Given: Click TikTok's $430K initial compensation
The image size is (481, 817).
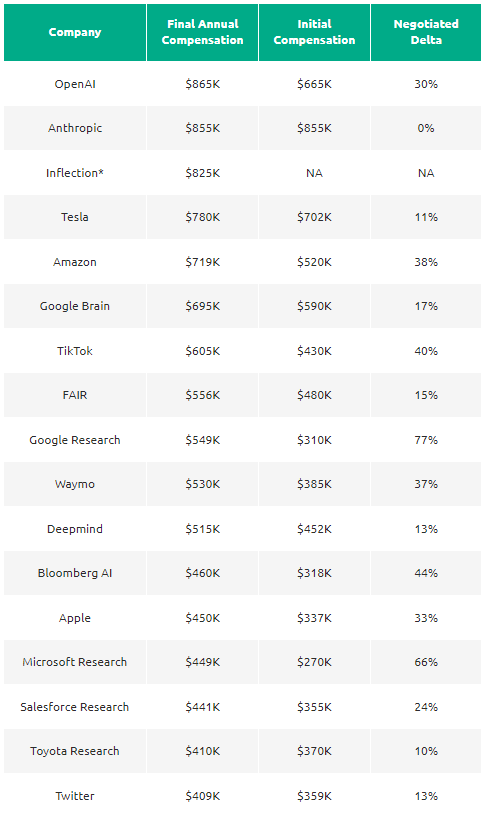Looking at the screenshot, I should coord(314,351).
